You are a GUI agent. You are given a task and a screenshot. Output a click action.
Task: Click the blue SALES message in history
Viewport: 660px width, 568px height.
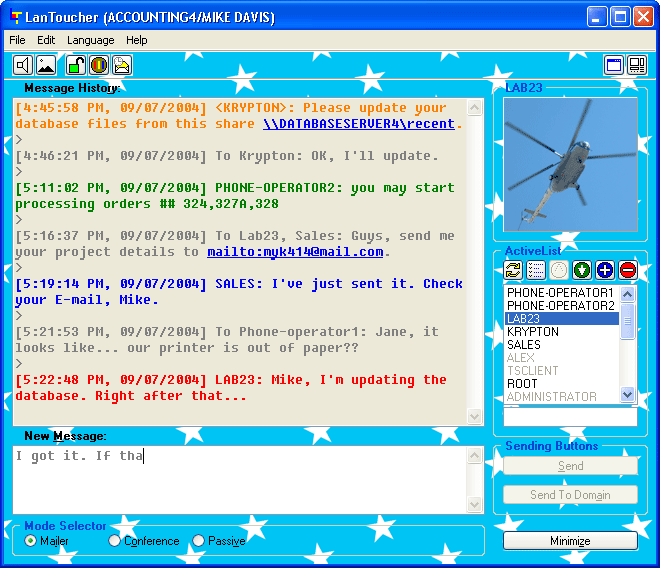239,292
